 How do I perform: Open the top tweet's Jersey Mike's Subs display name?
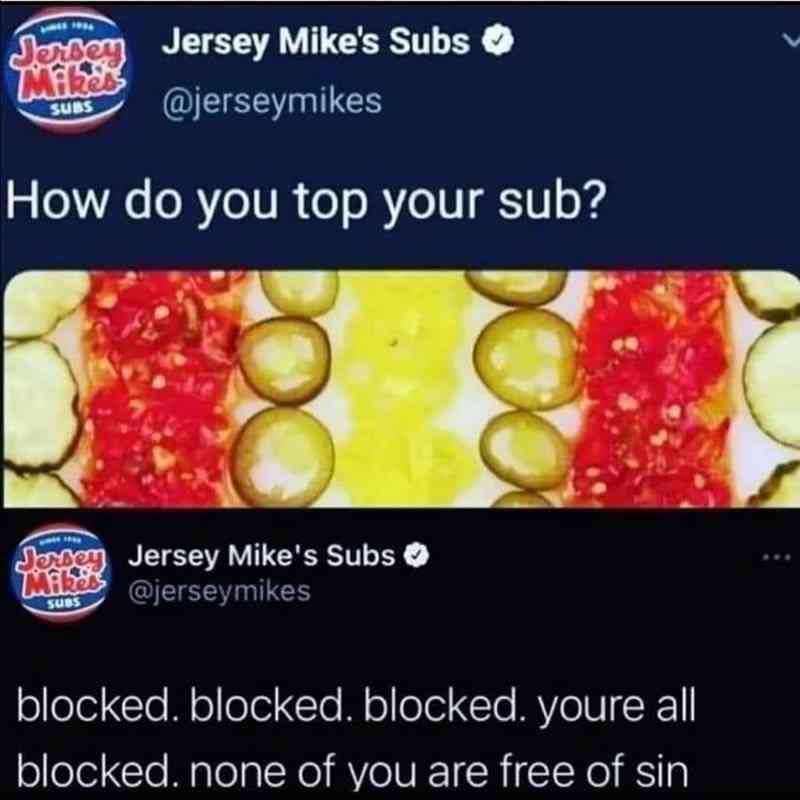pyautogui.click(x=316, y=42)
